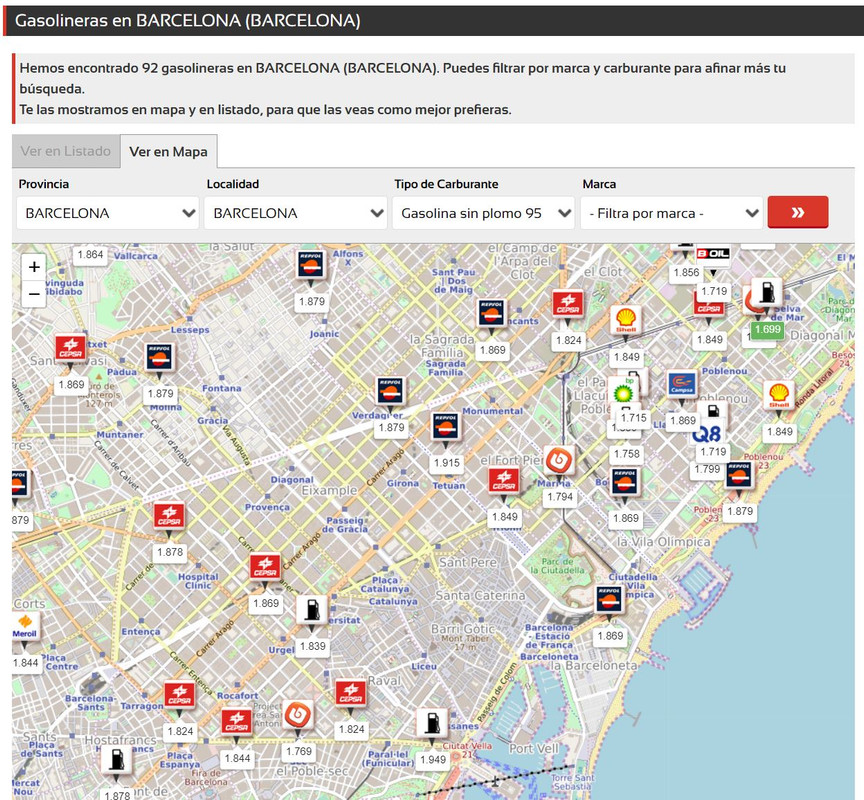The height and width of the screenshot is (800, 864).
Task: Click the BOIL station marker priced 1.719
Action: (713, 254)
